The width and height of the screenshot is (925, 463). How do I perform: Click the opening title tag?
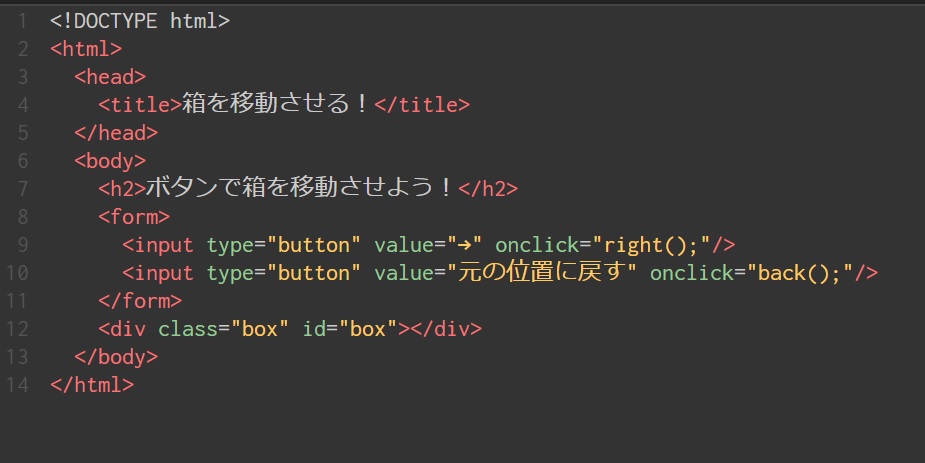pyautogui.click(x=139, y=104)
